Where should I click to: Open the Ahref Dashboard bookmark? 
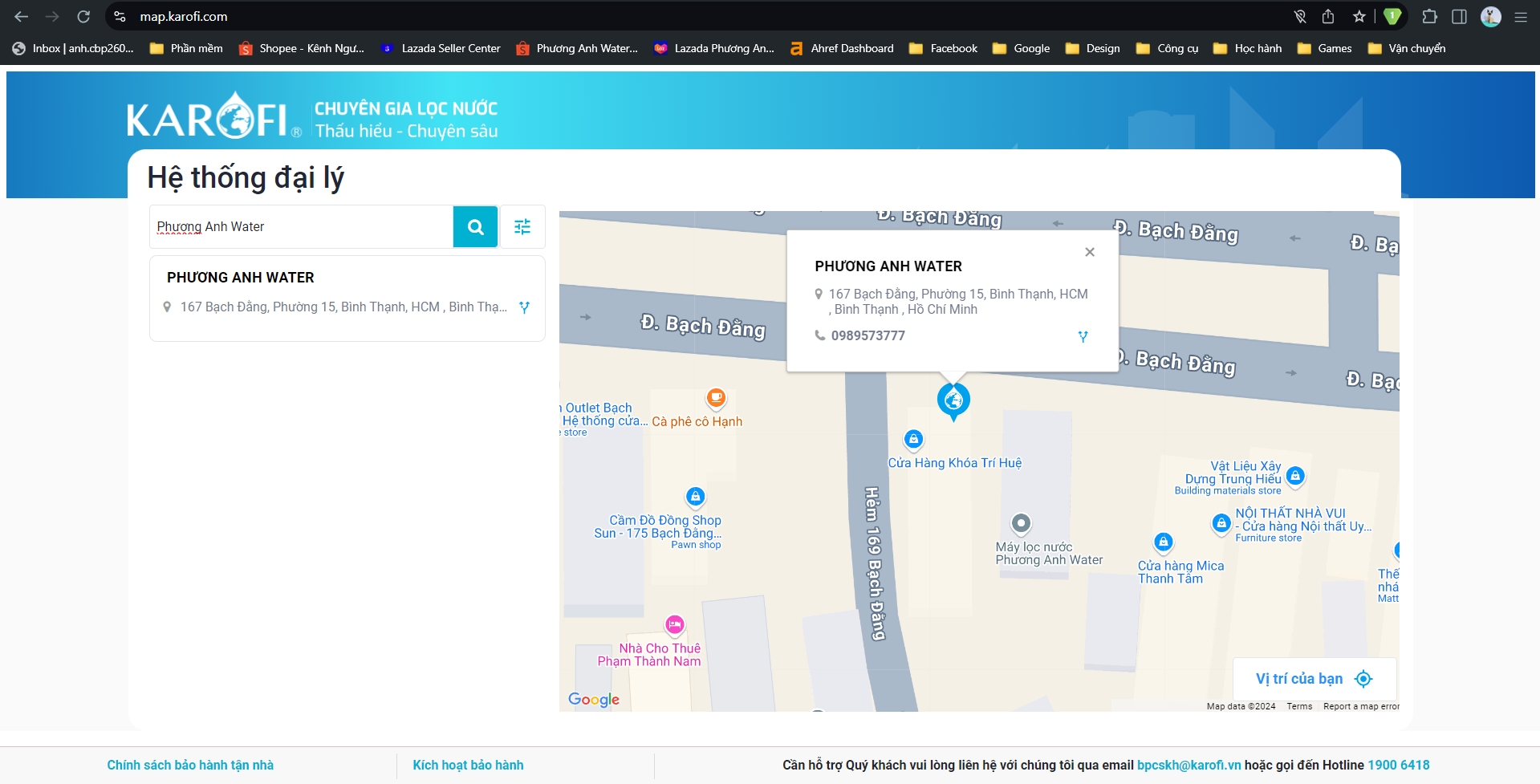842,48
